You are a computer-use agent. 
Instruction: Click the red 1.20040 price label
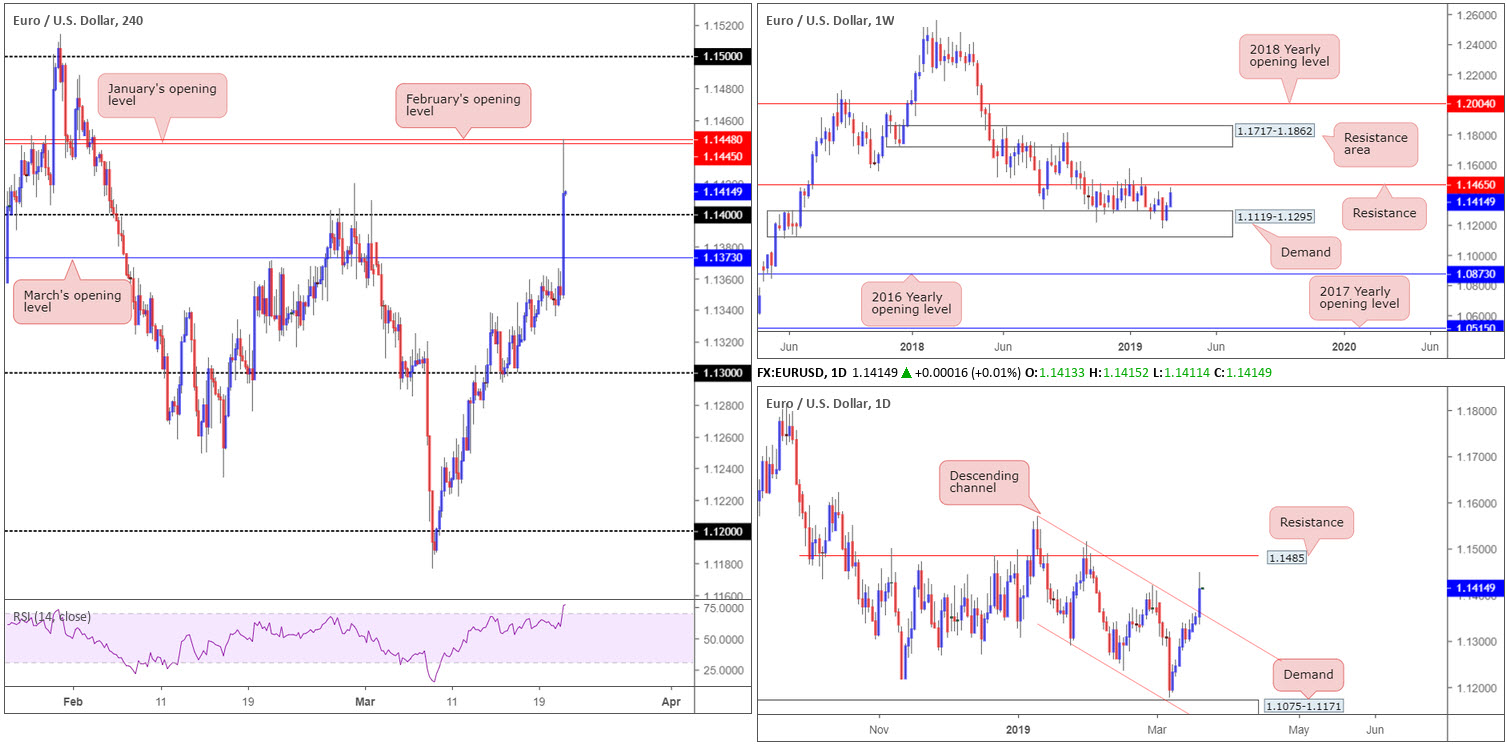coord(1476,104)
